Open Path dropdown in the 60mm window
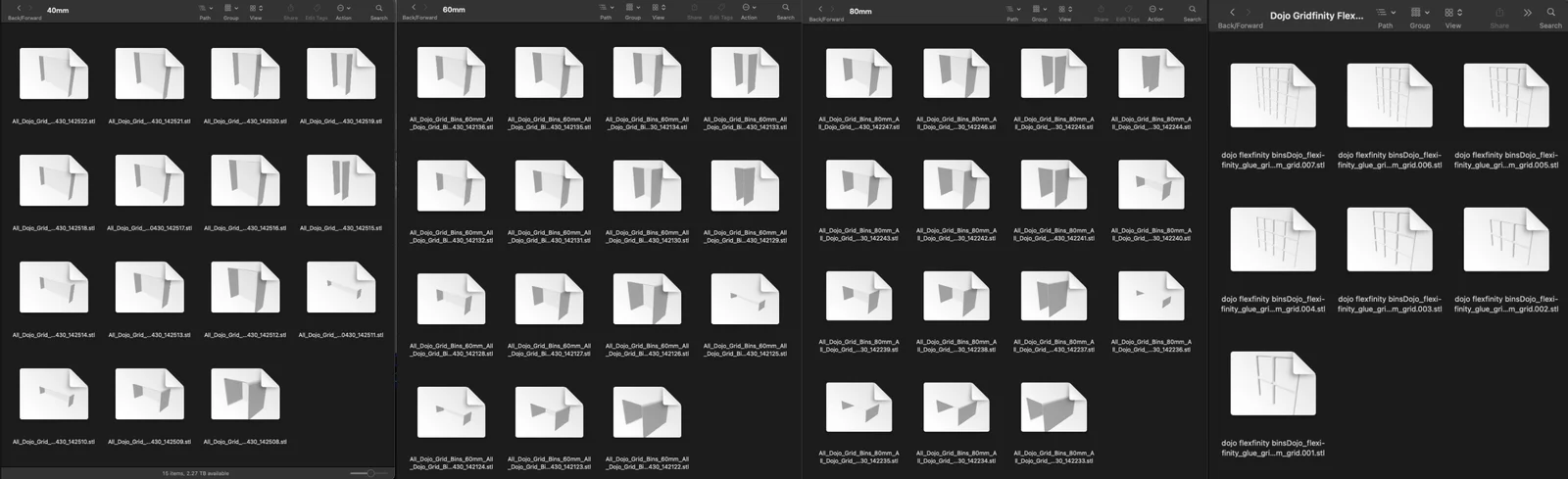The width and height of the screenshot is (1568, 479). 606,9
